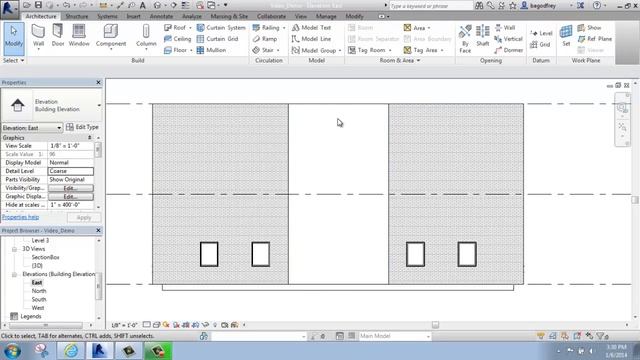
Task: Open the Annotate tab
Action: (x=161, y=16)
